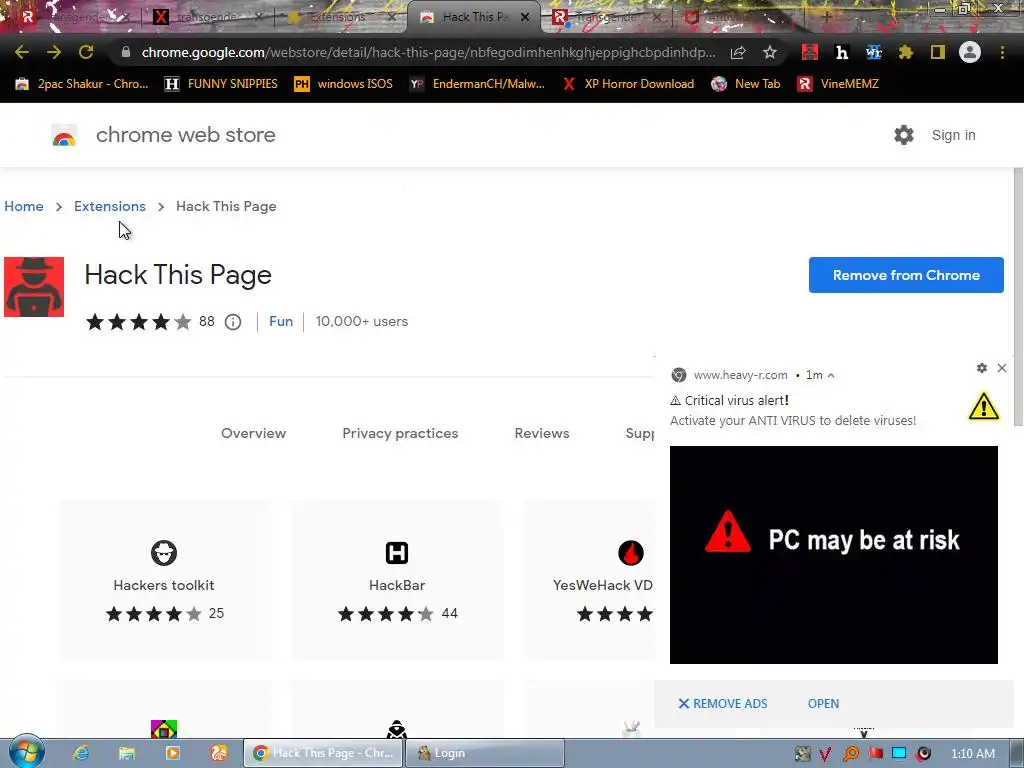Image resolution: width=1024 pixels, height=768 pixels.
Task: Open the red Hack This Page extension icon
Action: [x=810, y=52]
